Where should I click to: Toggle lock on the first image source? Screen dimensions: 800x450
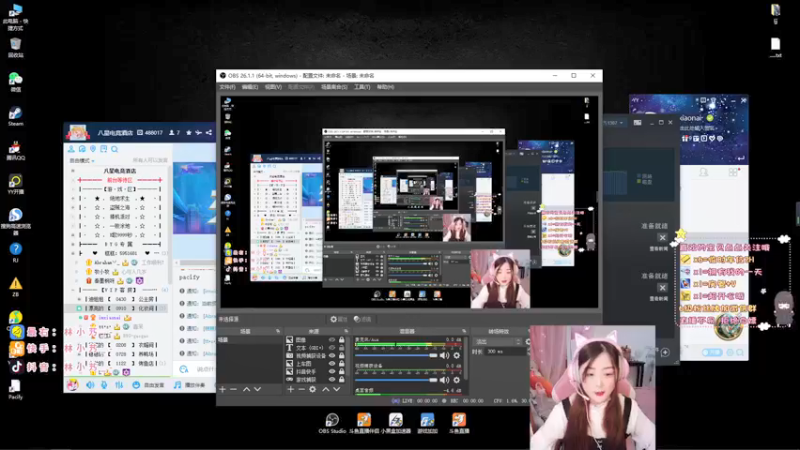point(342,340)
